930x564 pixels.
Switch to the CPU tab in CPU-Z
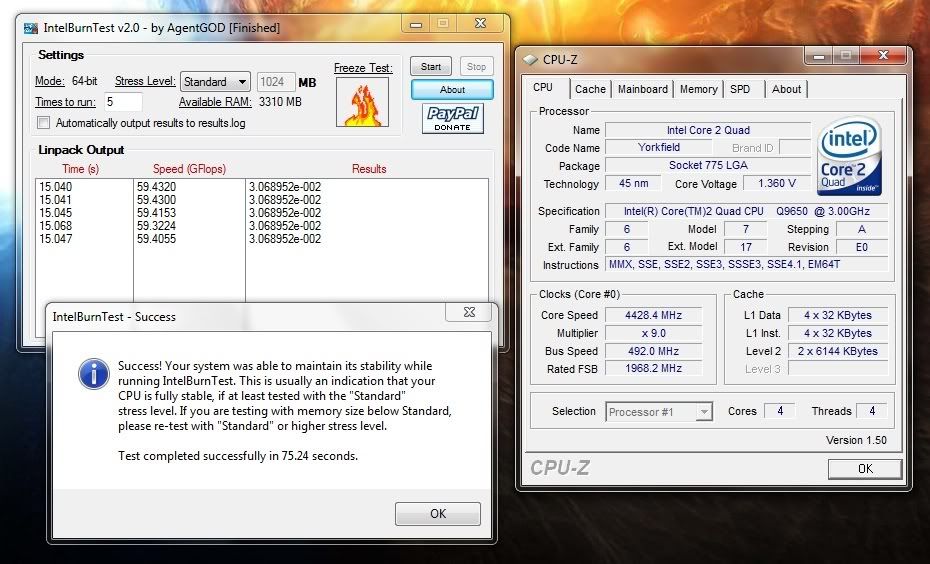(x=543, y=88)
